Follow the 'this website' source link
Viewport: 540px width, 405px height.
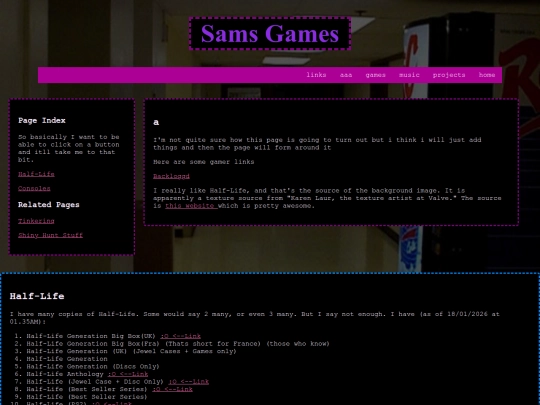(x=191, y=206)
